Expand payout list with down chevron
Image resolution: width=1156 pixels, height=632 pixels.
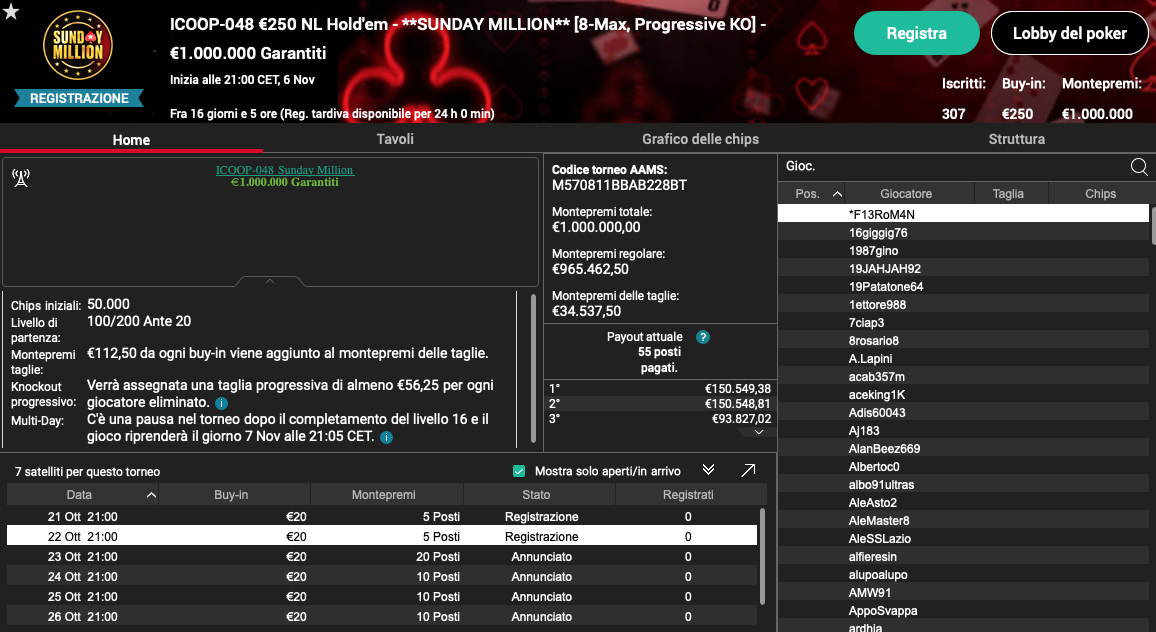click(759, 431)
